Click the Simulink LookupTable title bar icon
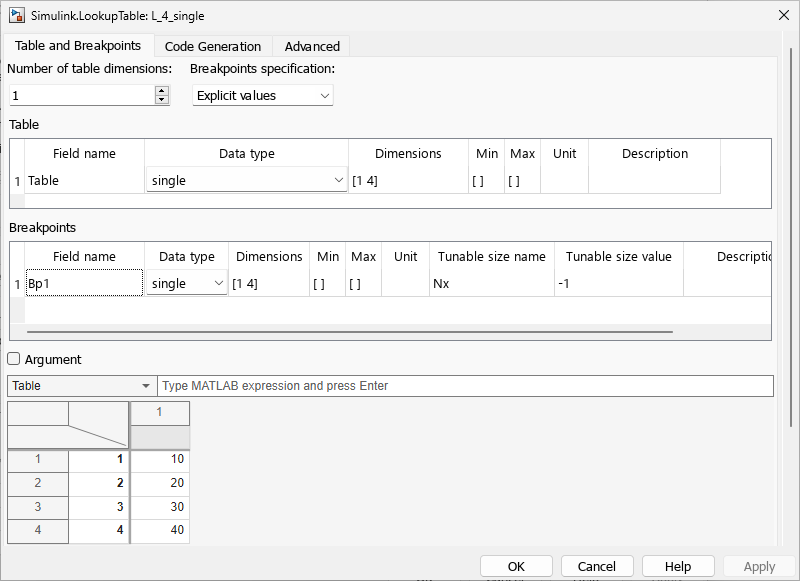The image size is (800, 581). [x=17, y=16]
